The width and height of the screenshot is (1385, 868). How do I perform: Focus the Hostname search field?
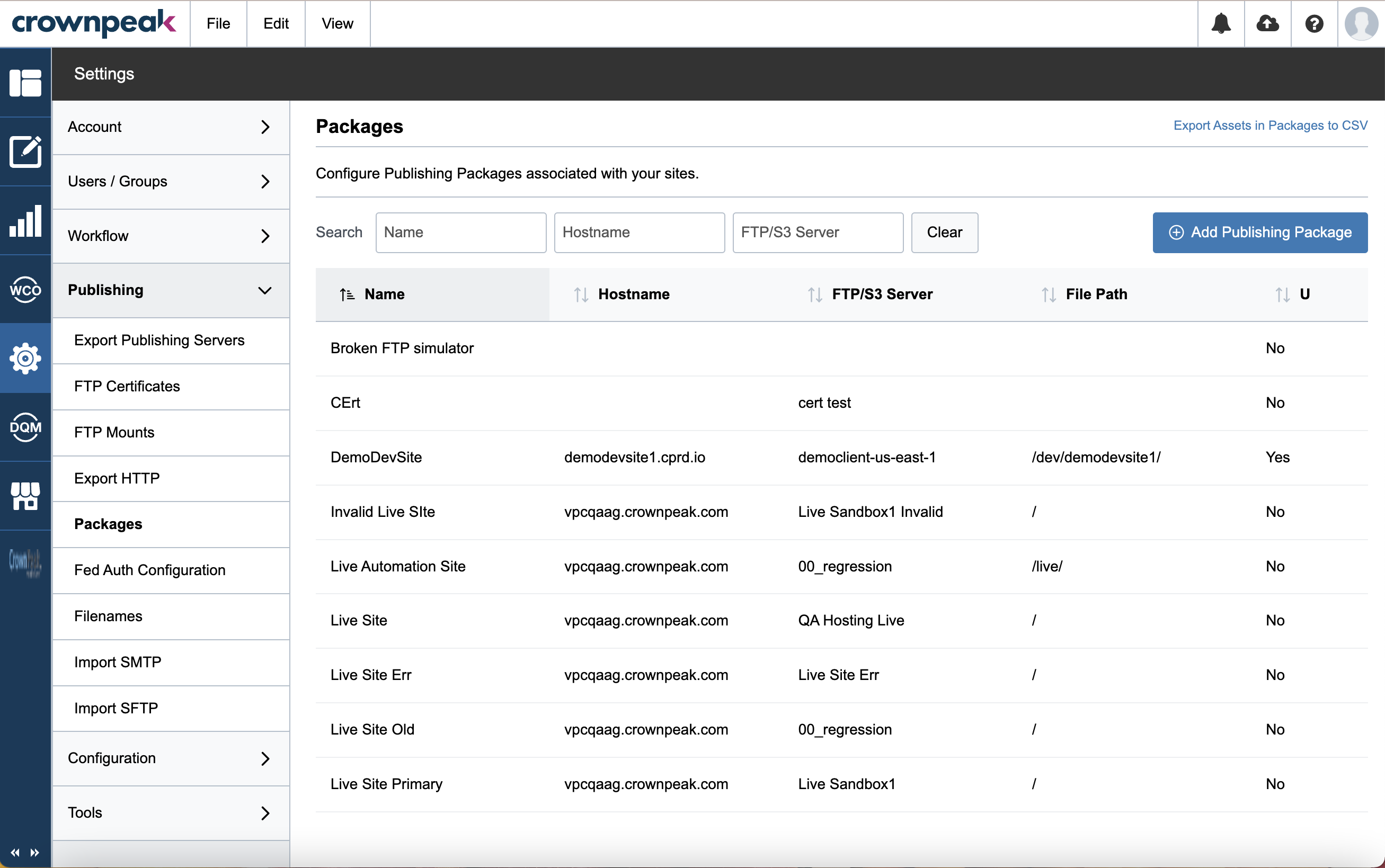coord(639,232)
